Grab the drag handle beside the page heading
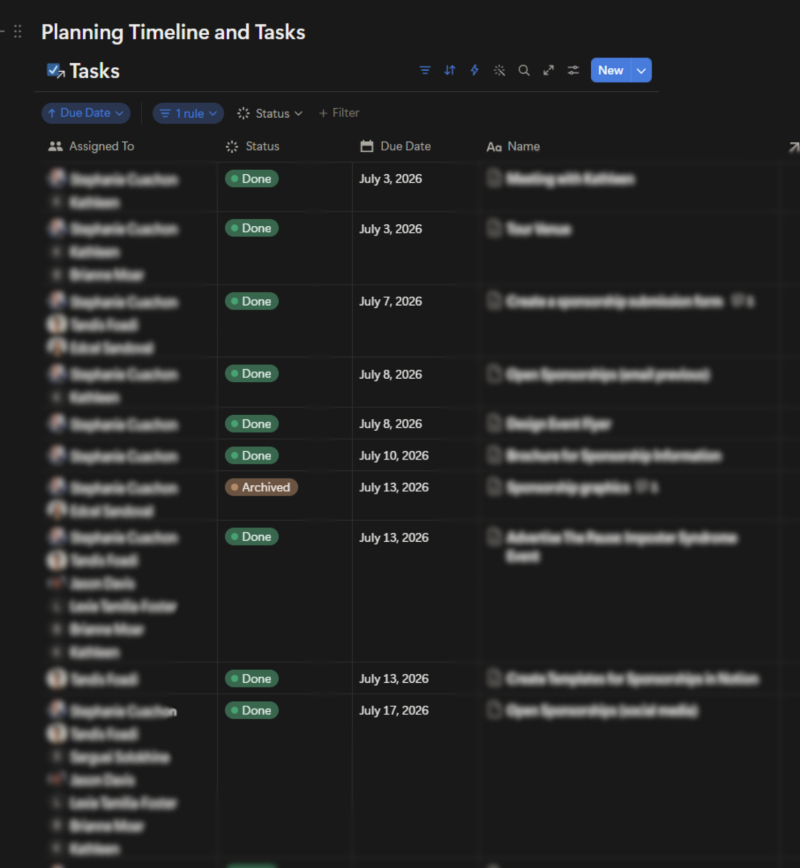This screenshot has height=868, width=800. tap(18, 32)
